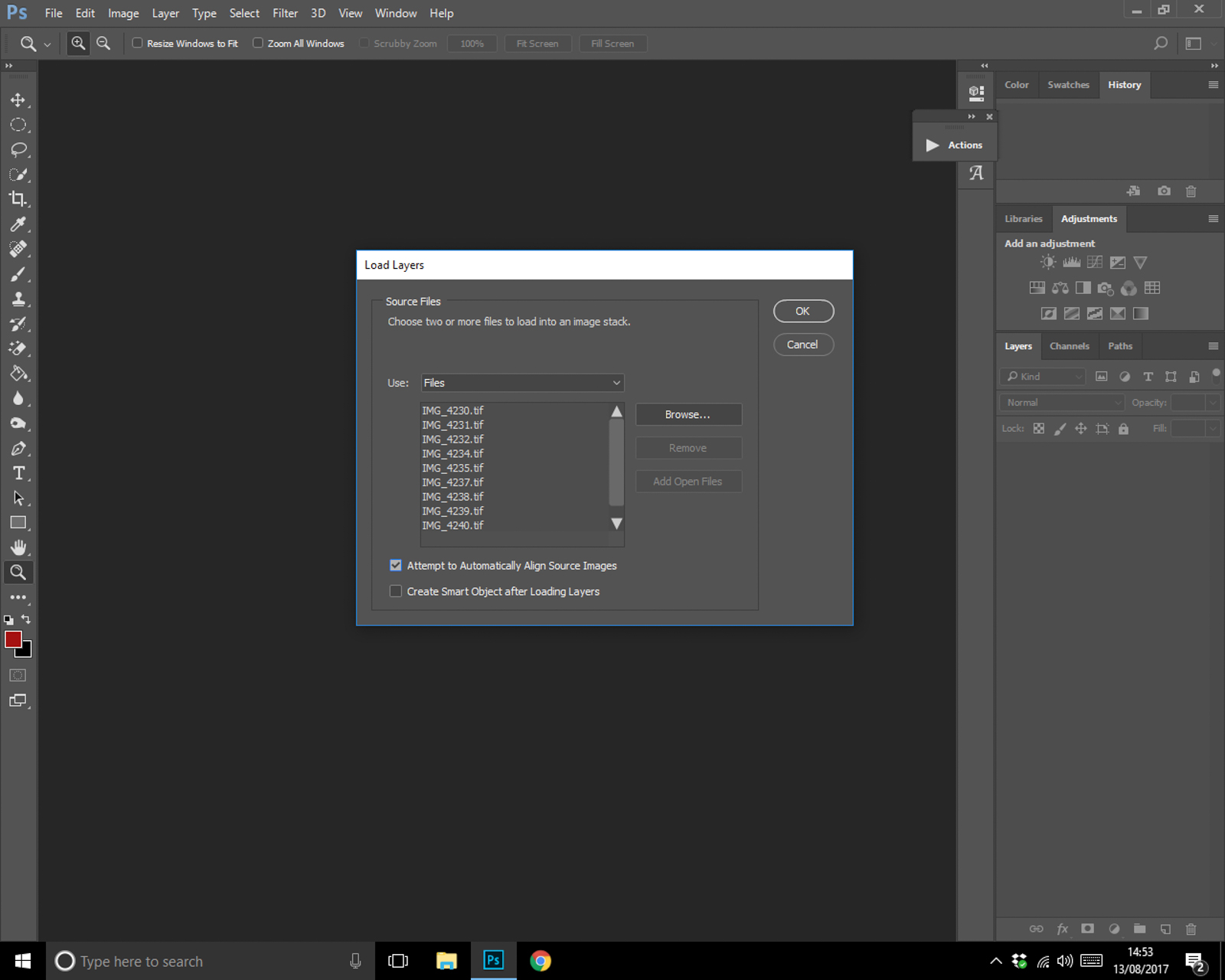The image size is (1225, 980).
Task: Select the Horizontal Type tool
Action: point(18,473)
